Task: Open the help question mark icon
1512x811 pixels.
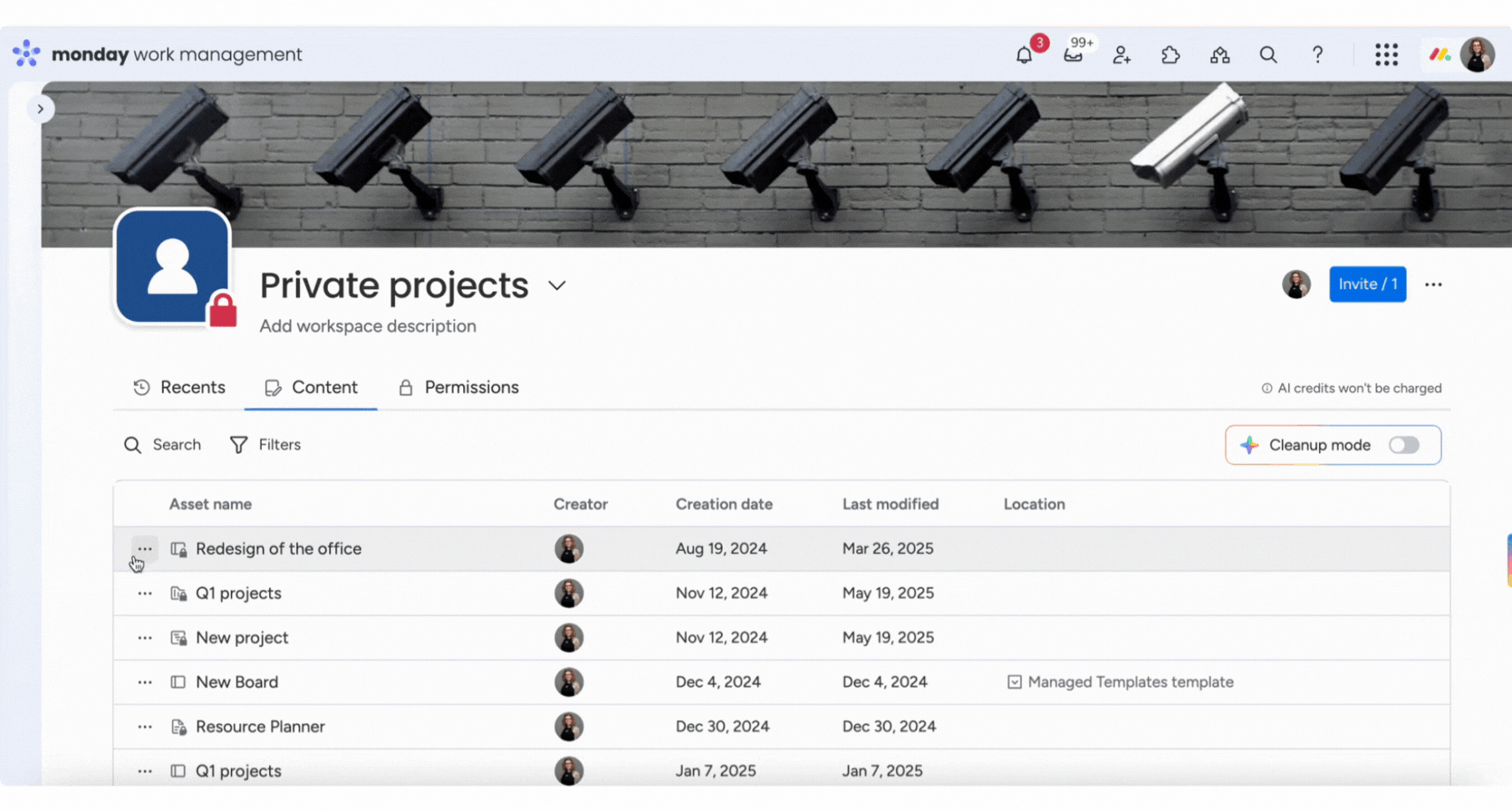Action: click(1317, 55)
